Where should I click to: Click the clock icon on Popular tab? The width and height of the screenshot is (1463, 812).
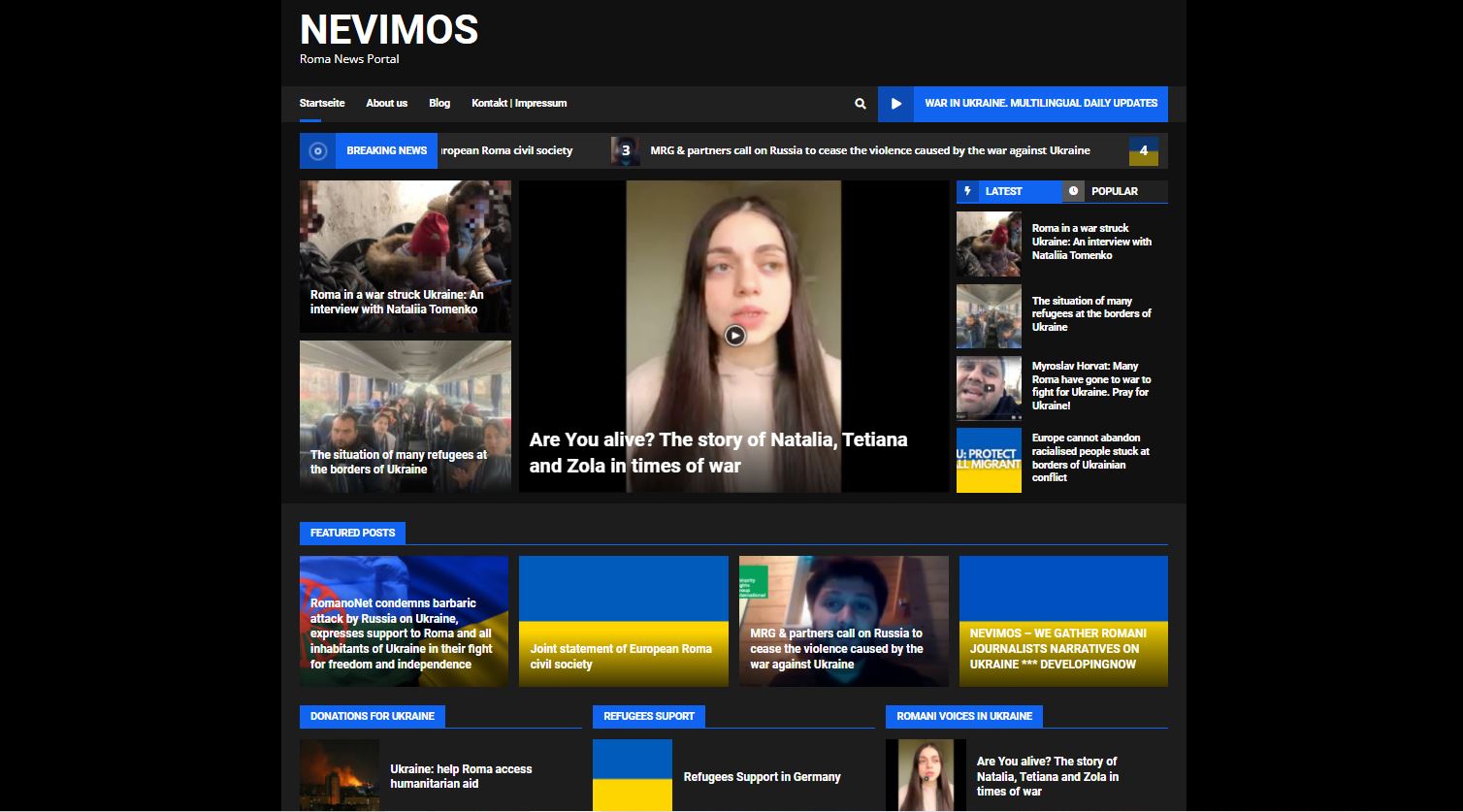(1073, 191)
